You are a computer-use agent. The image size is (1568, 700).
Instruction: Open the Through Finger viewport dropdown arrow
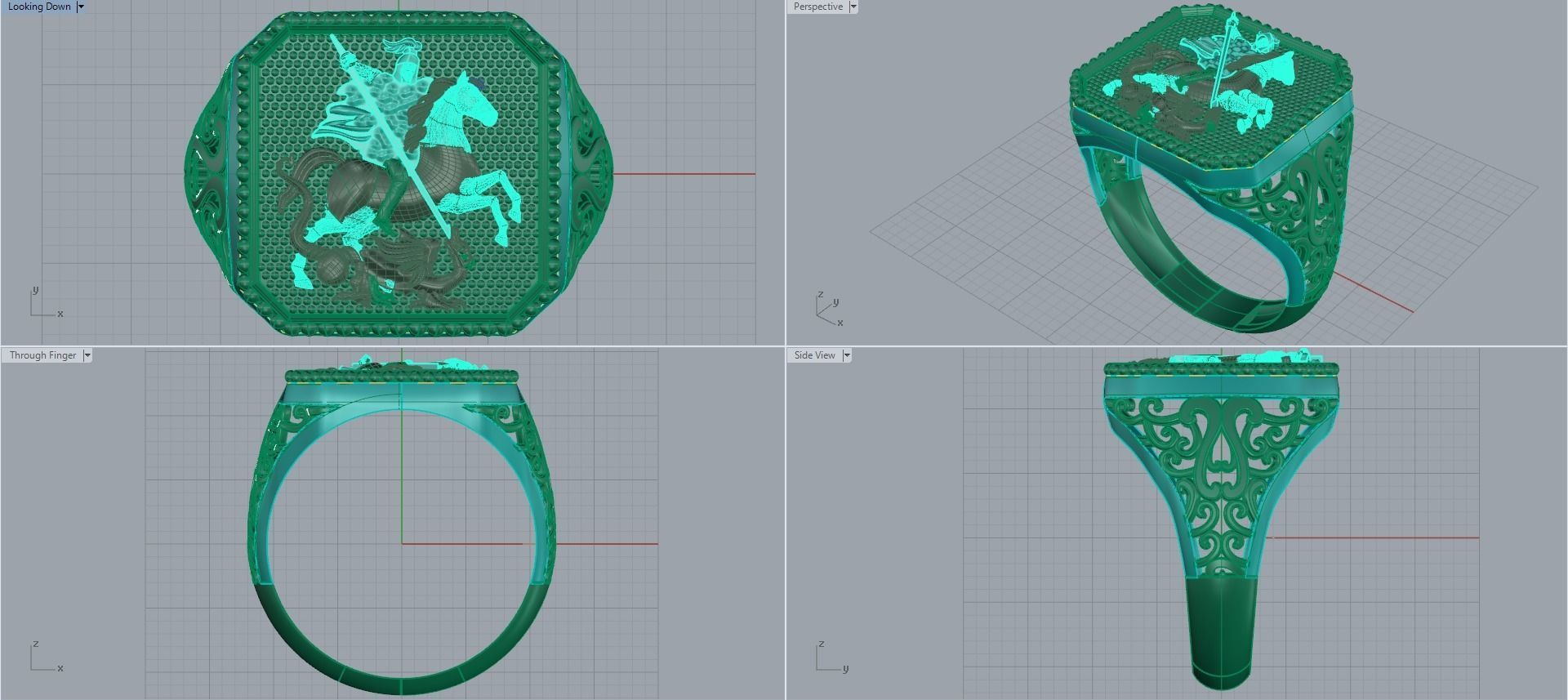coord(87,355)
